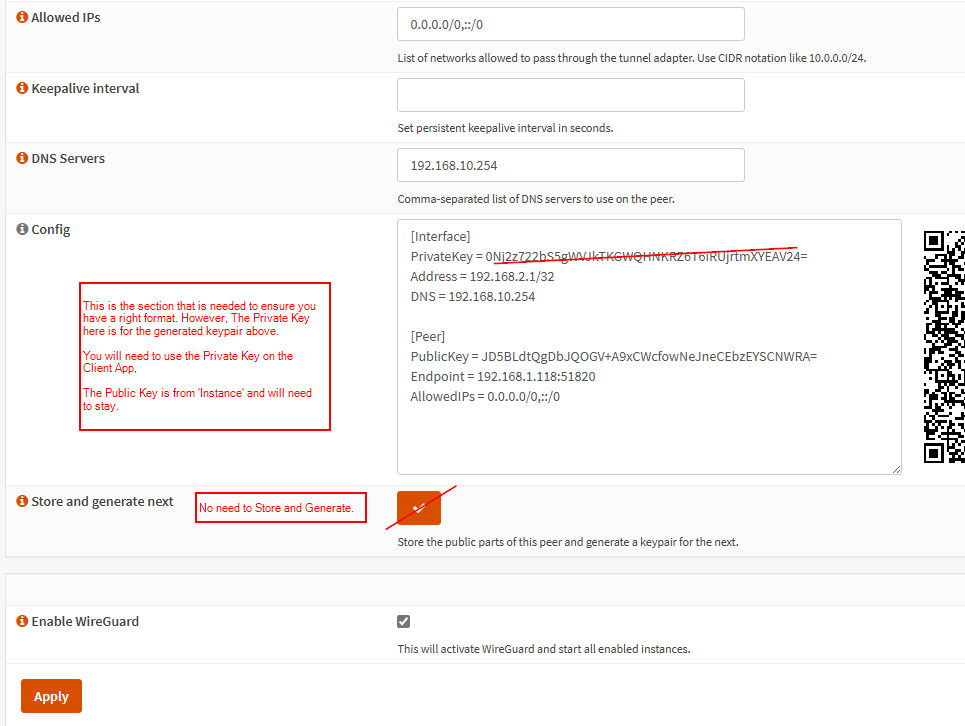Click the info icon beside Enable WireGuard
This screenshot has width=965, height=726.
pyautogui.click(x=22, y=622)
